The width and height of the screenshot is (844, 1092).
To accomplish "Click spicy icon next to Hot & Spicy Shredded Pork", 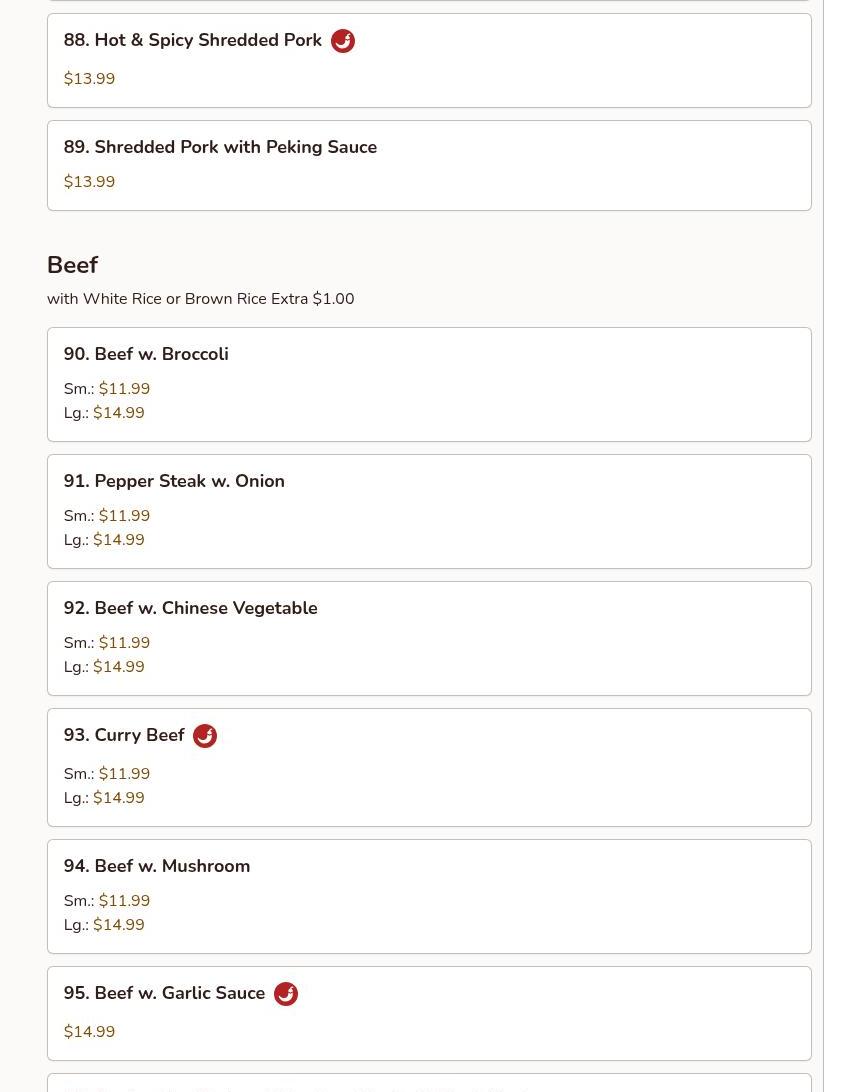I will point(342,41).
